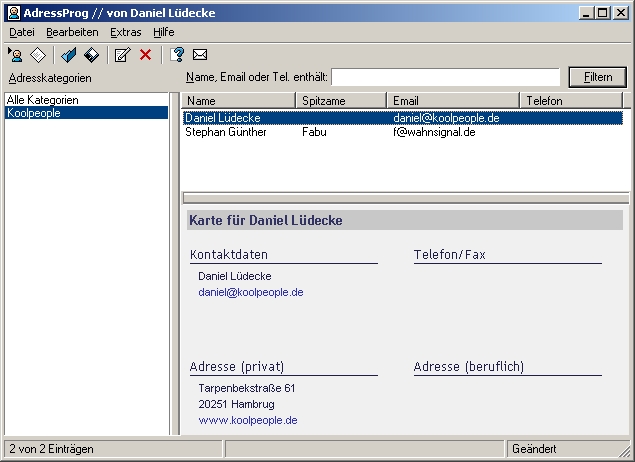The height and width of the screenshot is (462, 635).
Task: Click the question mark help icon
Action: tap(177, 55)
